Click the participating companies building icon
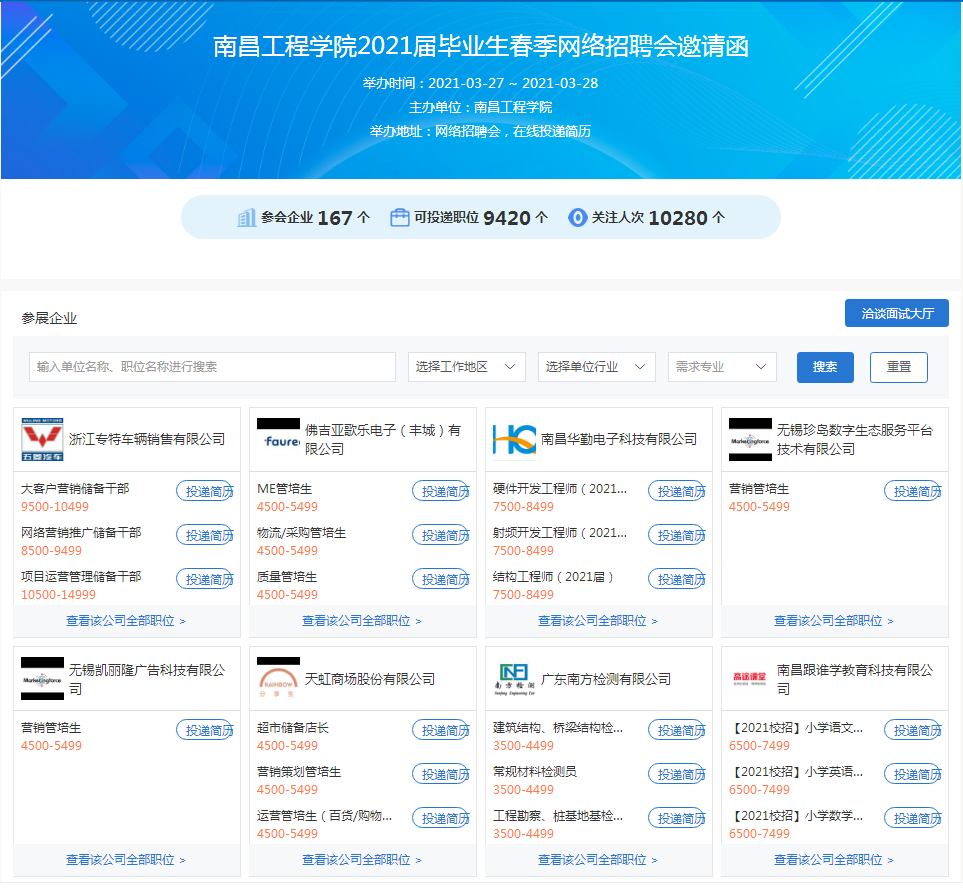Screen dimensions: 963x888 246,218
